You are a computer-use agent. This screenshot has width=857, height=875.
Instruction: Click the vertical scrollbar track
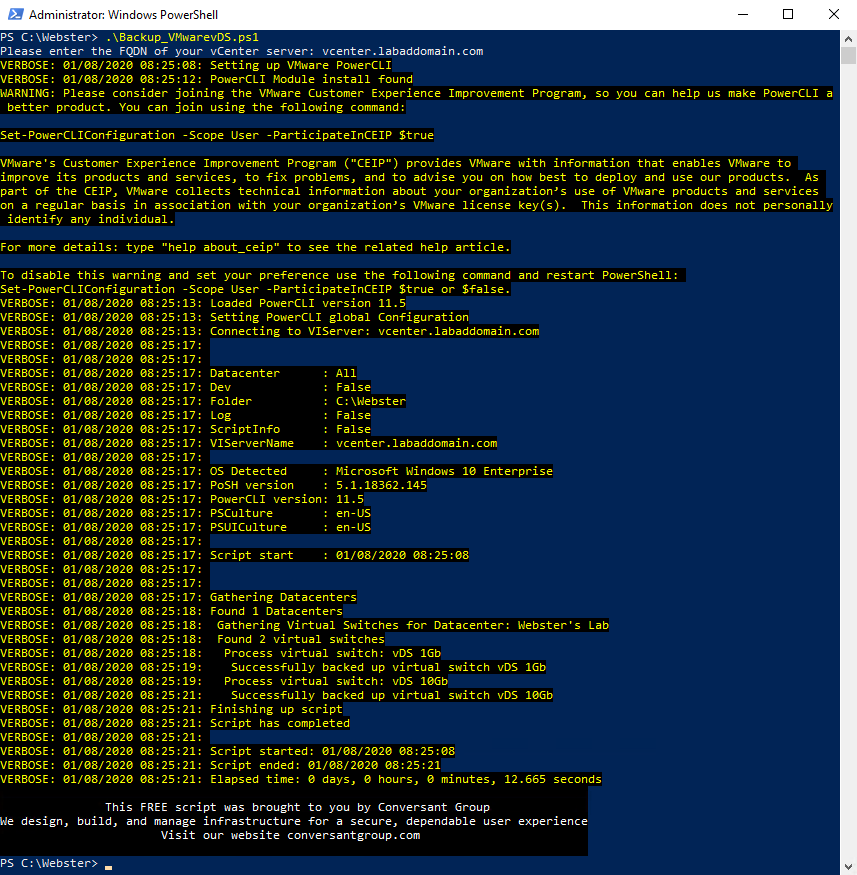pos(848,450)
